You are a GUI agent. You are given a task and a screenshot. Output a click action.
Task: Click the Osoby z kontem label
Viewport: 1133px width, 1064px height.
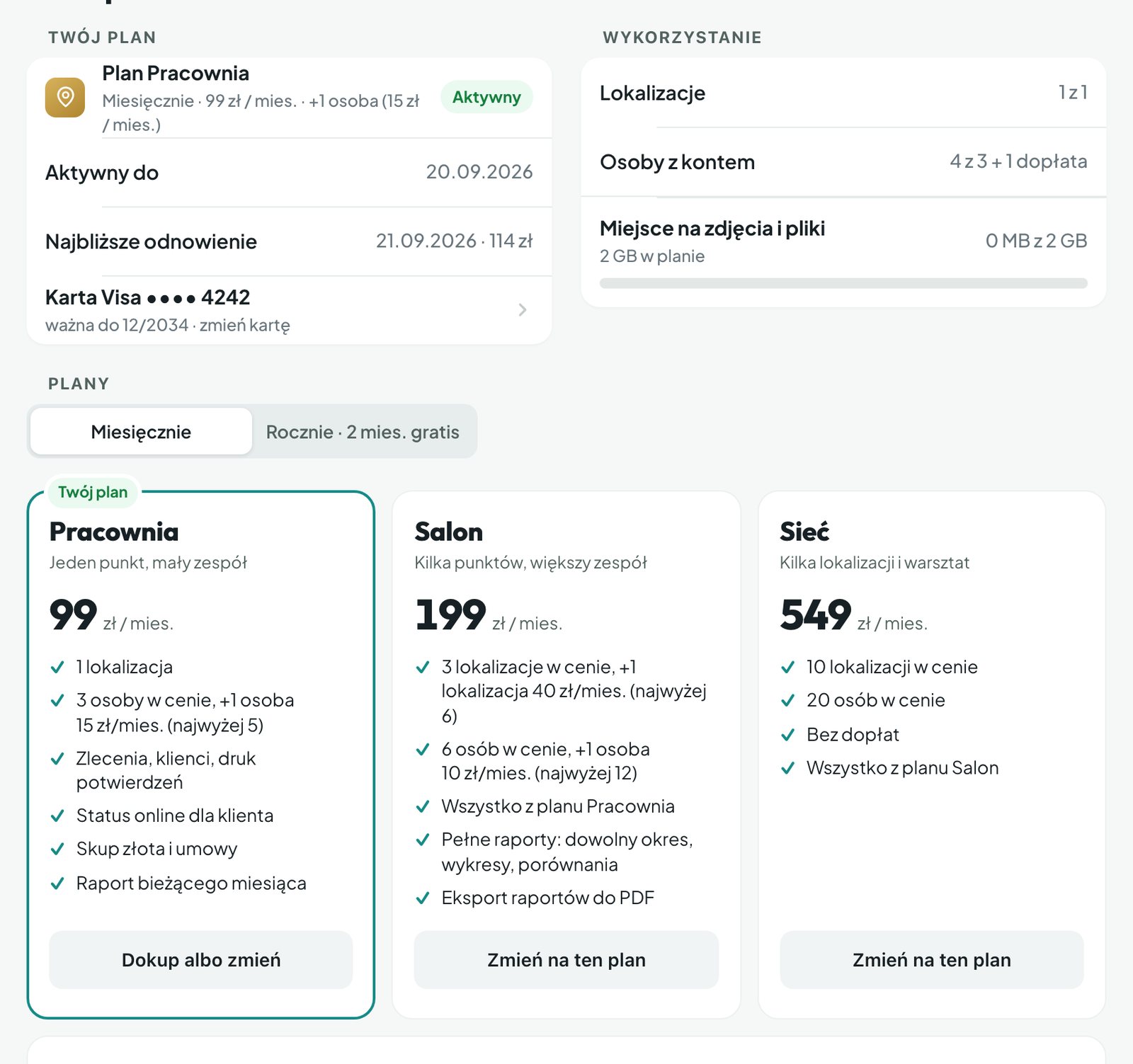(677, 162)
